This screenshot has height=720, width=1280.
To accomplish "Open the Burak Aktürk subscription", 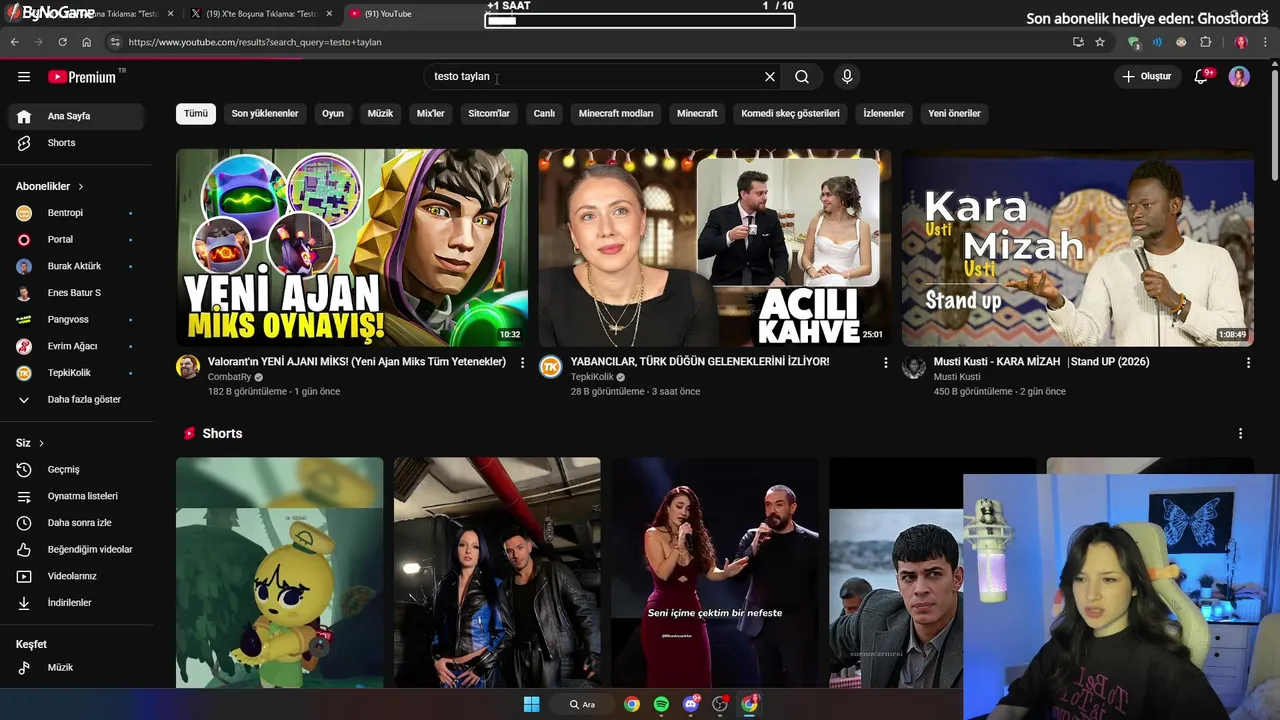I will 76,266.
